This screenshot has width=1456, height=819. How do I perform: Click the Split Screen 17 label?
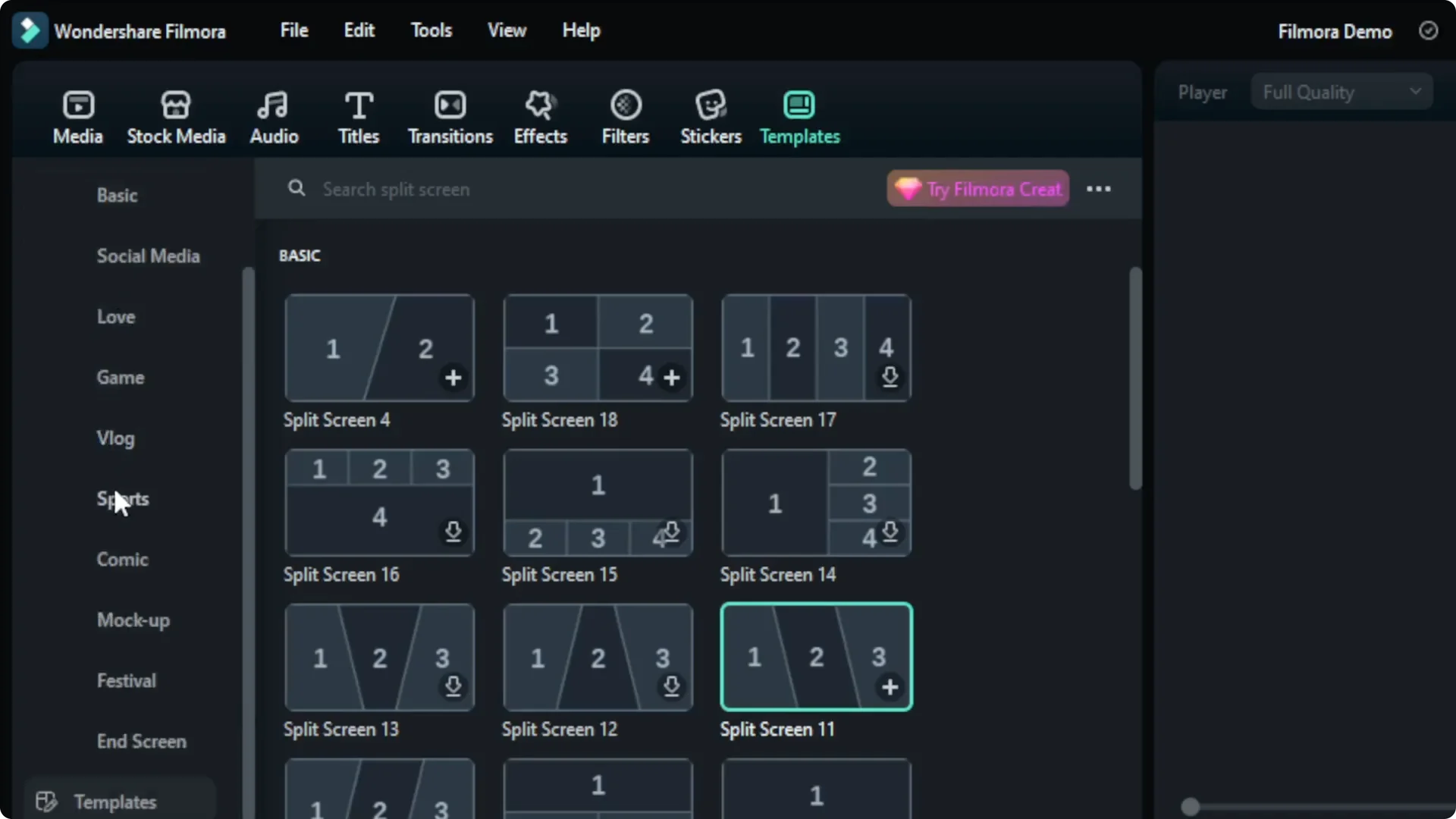tap(778, 420)
